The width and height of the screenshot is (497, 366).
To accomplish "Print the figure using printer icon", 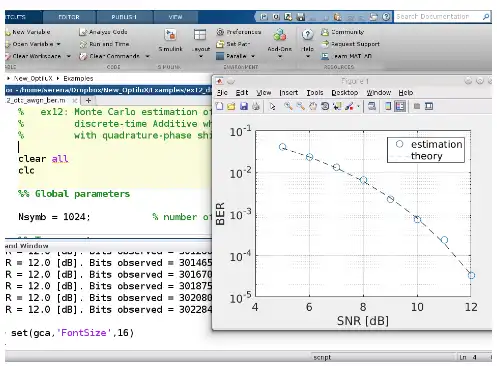I will 256,106.
